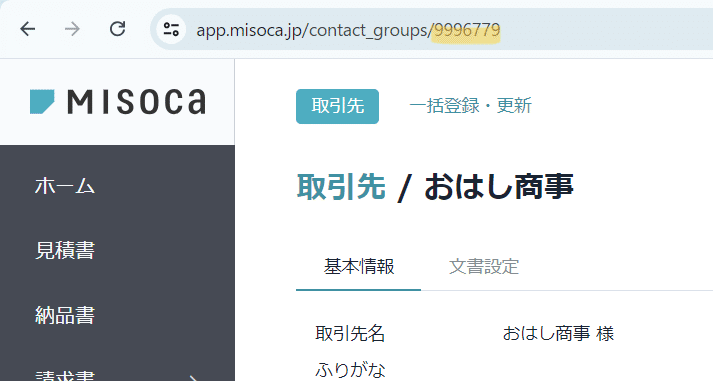The height and width of the screenshot is (381, 713).
Task: Switch to the 文書設定 tab
Action: pyautogui.click(x=484, y=266)
